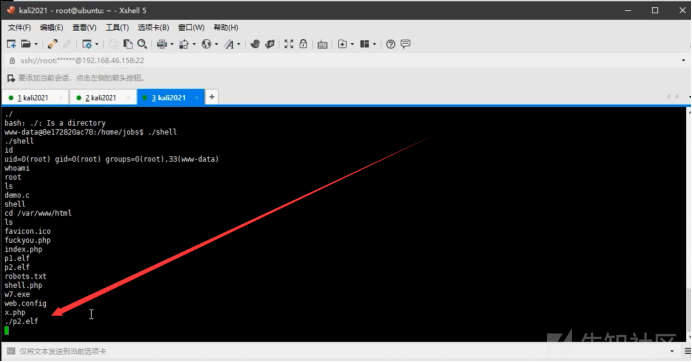
Task: Click the add-session arrow flag icon
Action: (11, 78)
